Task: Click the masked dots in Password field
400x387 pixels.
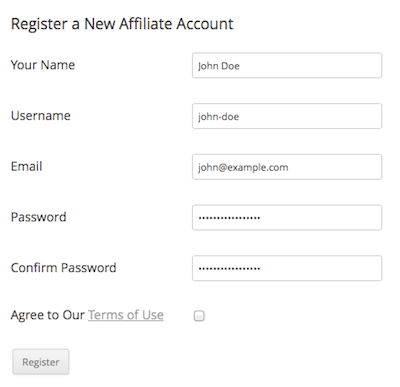Action: pyautogui.click(x=229, y=218)
